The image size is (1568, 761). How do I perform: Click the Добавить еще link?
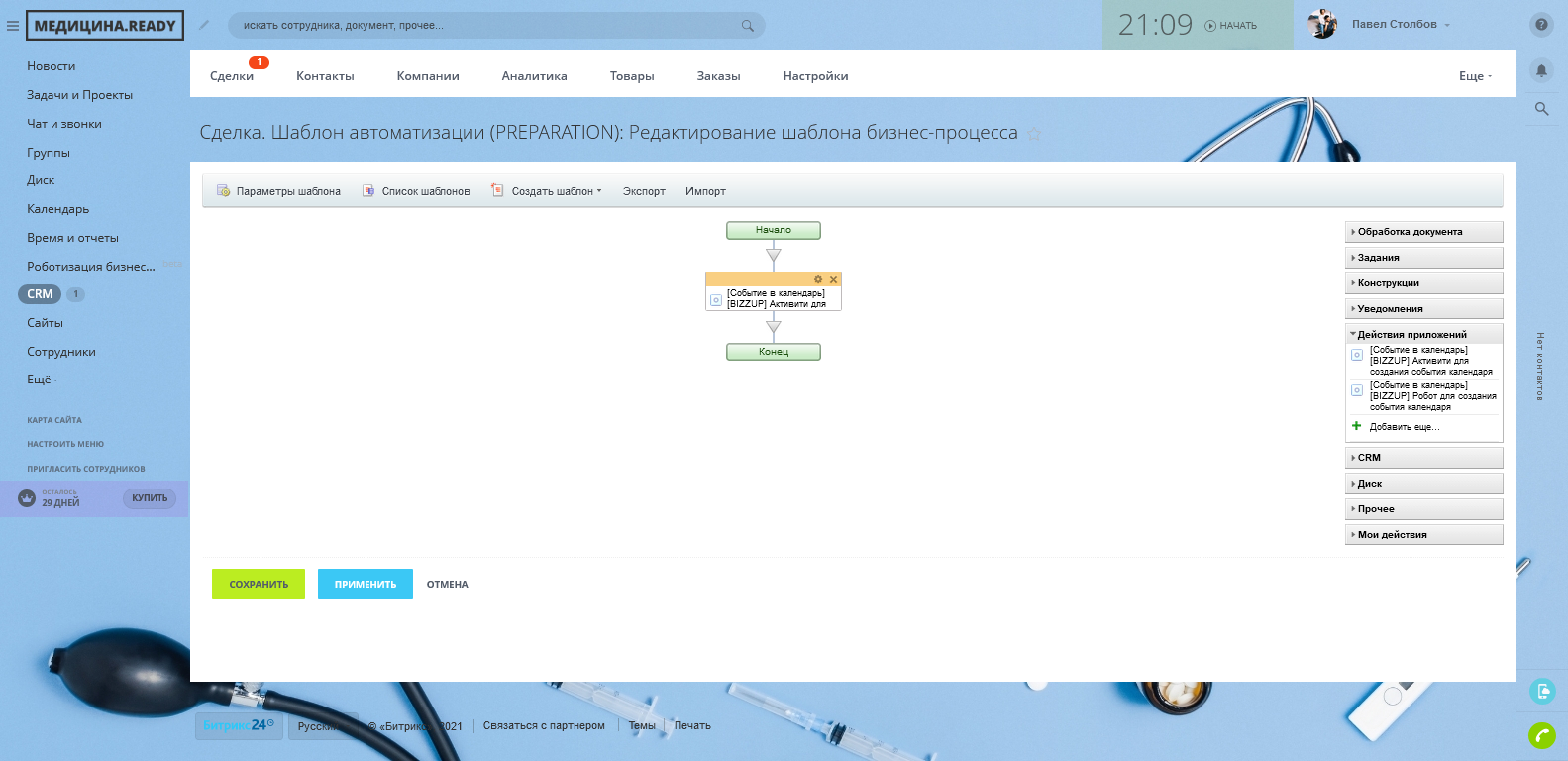(1404, 427)
